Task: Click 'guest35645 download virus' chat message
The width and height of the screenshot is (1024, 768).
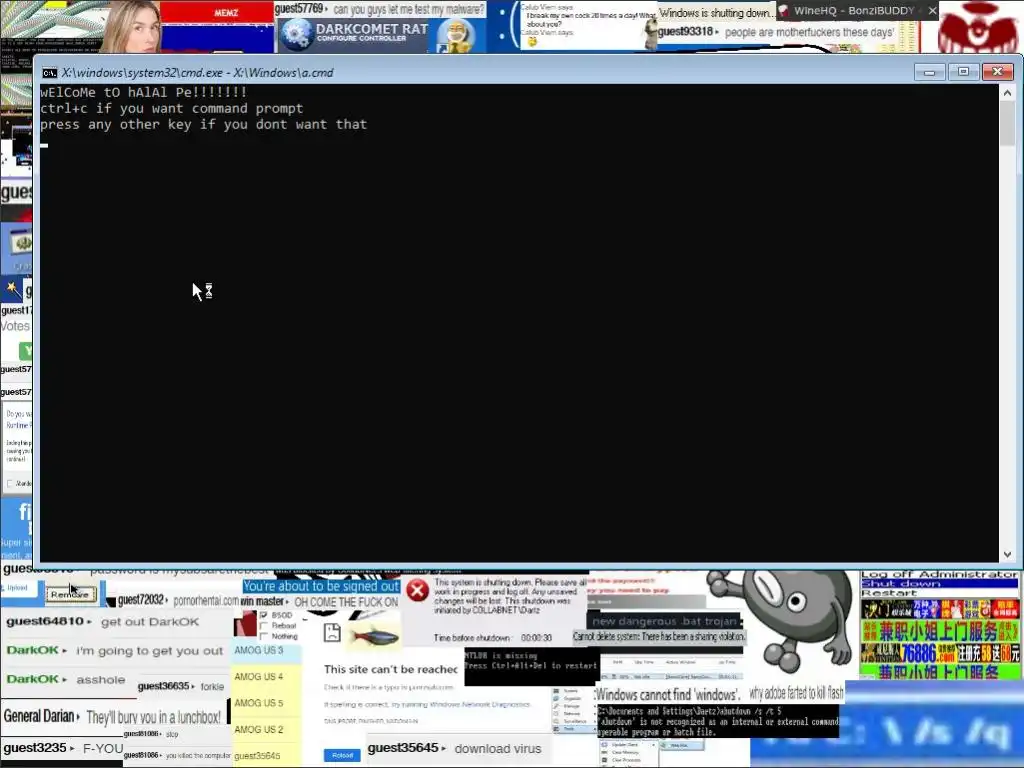Action: pyautogui.click(x=455, y=748)
